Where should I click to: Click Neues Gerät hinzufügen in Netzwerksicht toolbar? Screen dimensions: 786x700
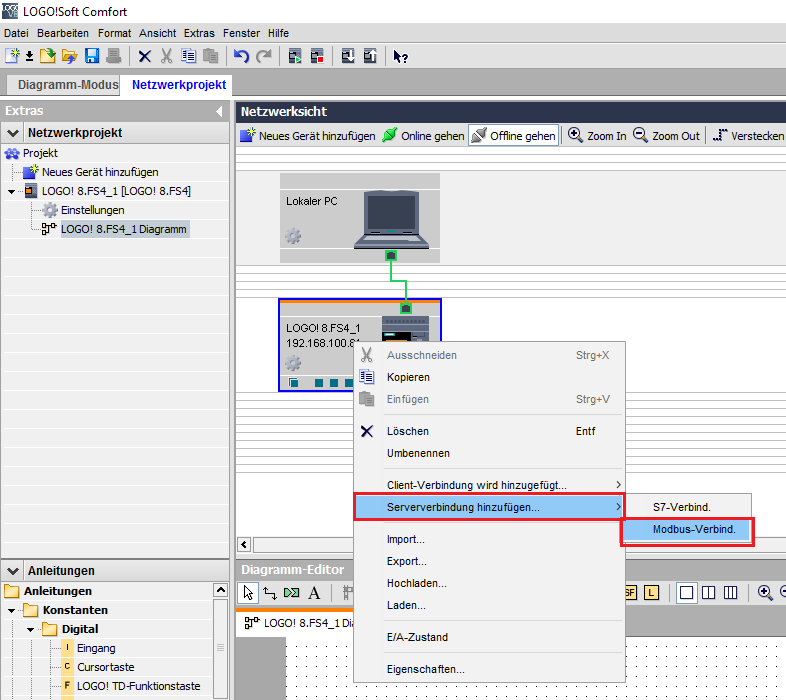pos(308,136)
